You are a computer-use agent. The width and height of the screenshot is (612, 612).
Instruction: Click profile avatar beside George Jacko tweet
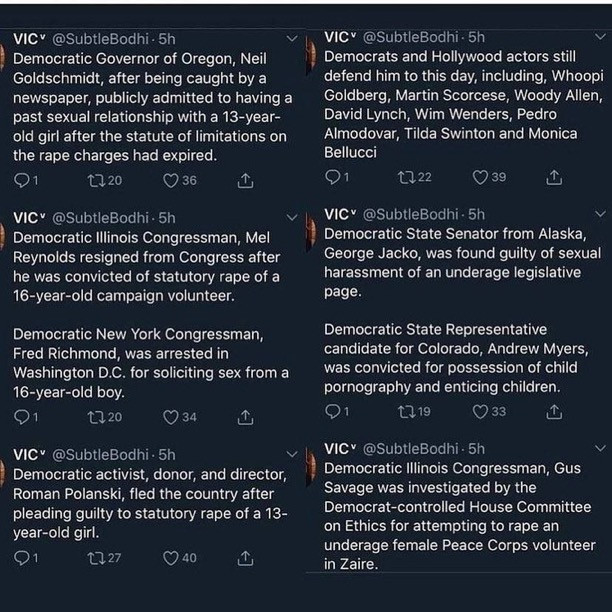pos(310,232)
